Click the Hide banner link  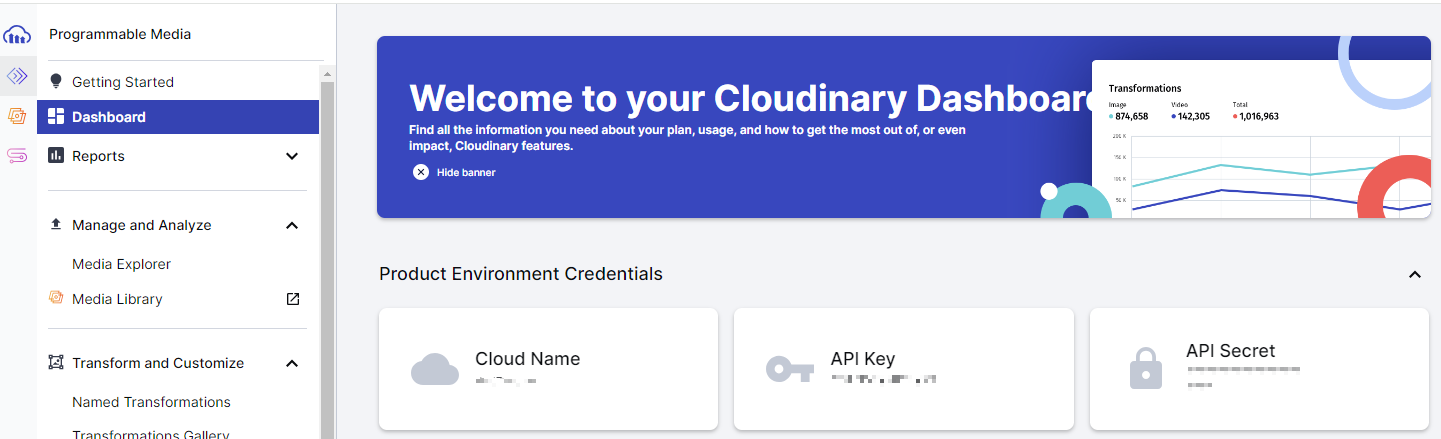[x=466, y=172]
